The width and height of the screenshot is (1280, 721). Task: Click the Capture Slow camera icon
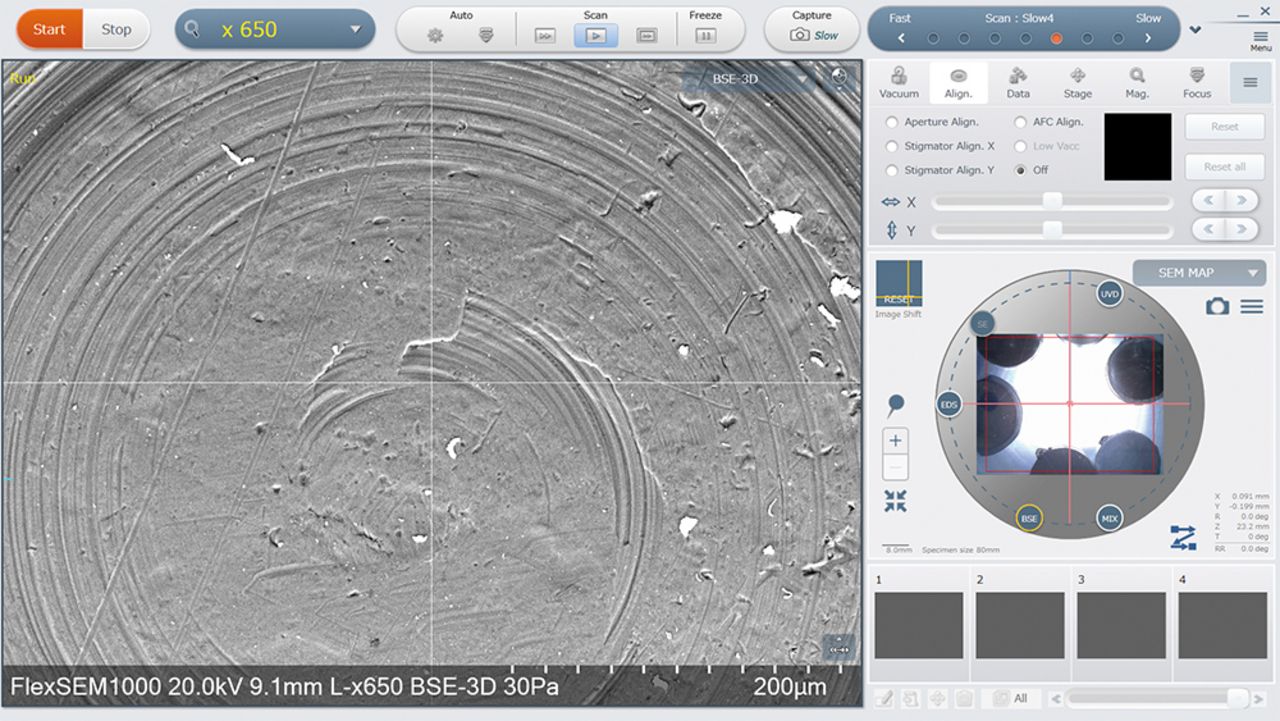click(812, 35)
